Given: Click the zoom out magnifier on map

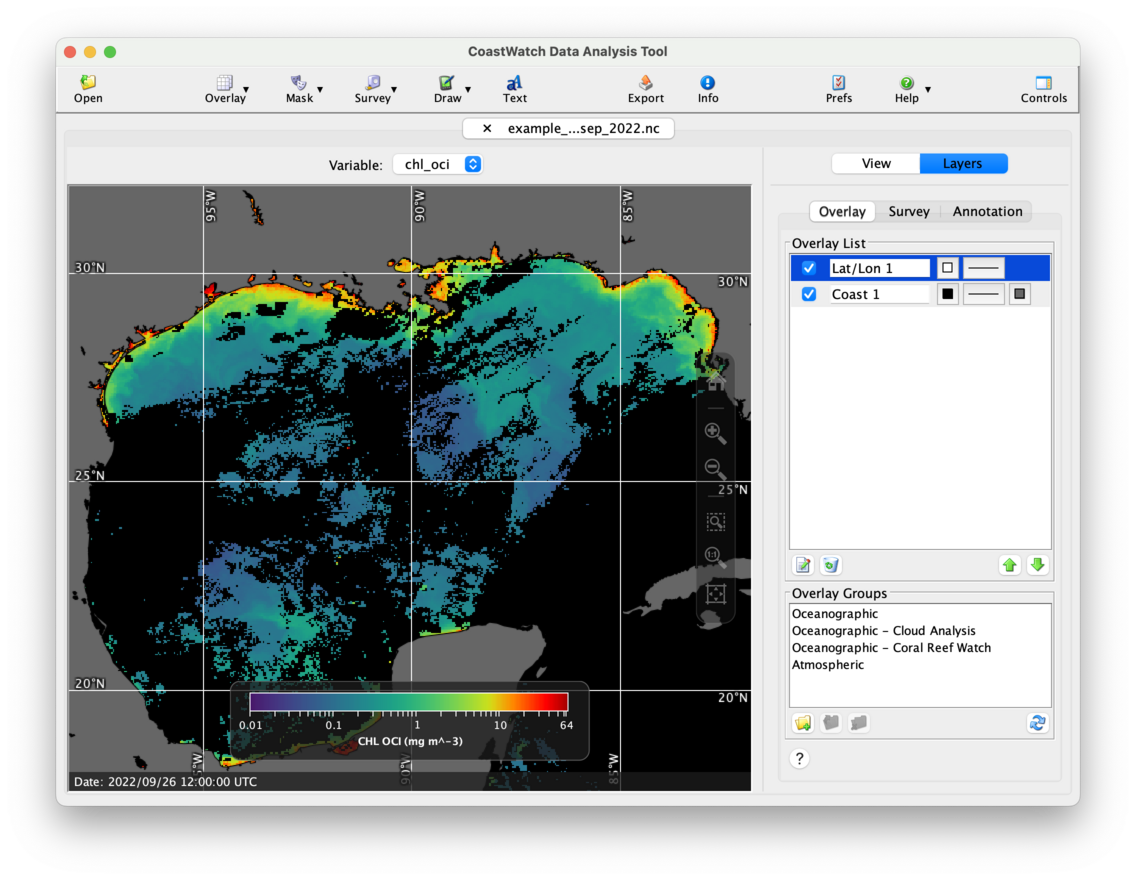Looking at the screenshot, I should 715,468.
